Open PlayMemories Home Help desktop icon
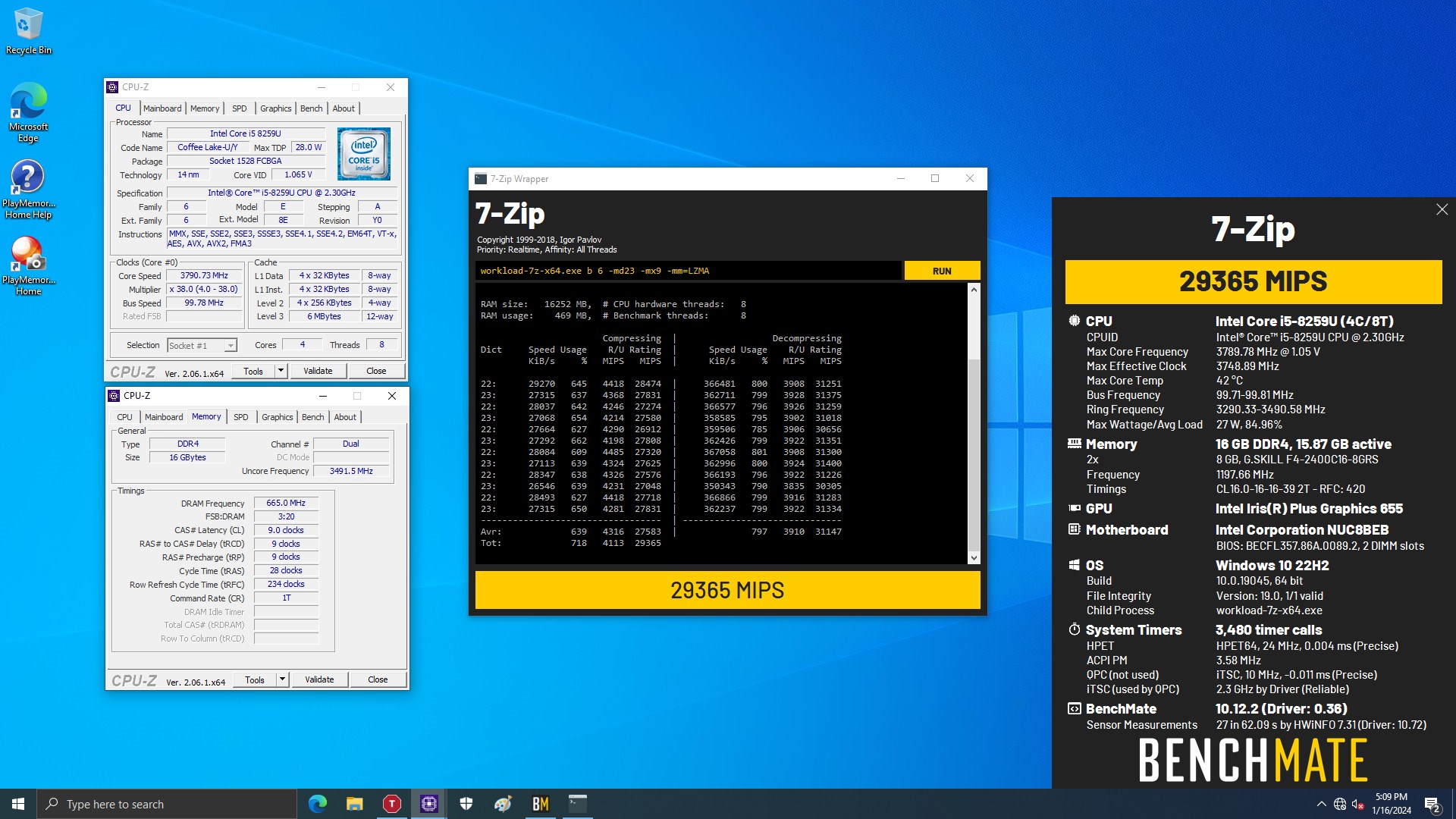This screenshot has width=1456, height=819. 28,190
